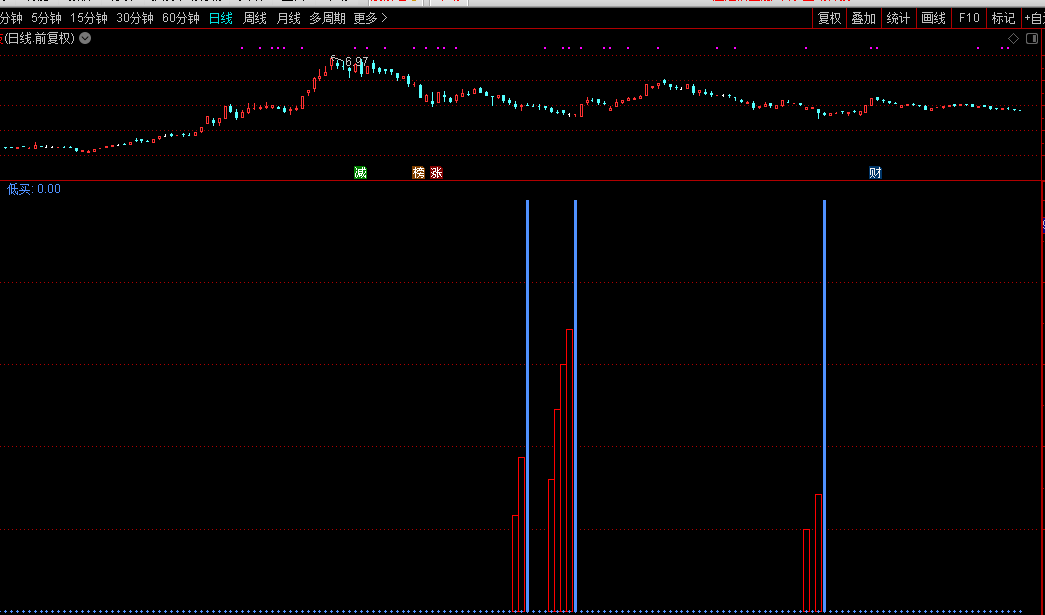Viewport: 1045px width, 615px height.
Task: Click the 叠加 overlay button
Action: [x=863, y=18]
